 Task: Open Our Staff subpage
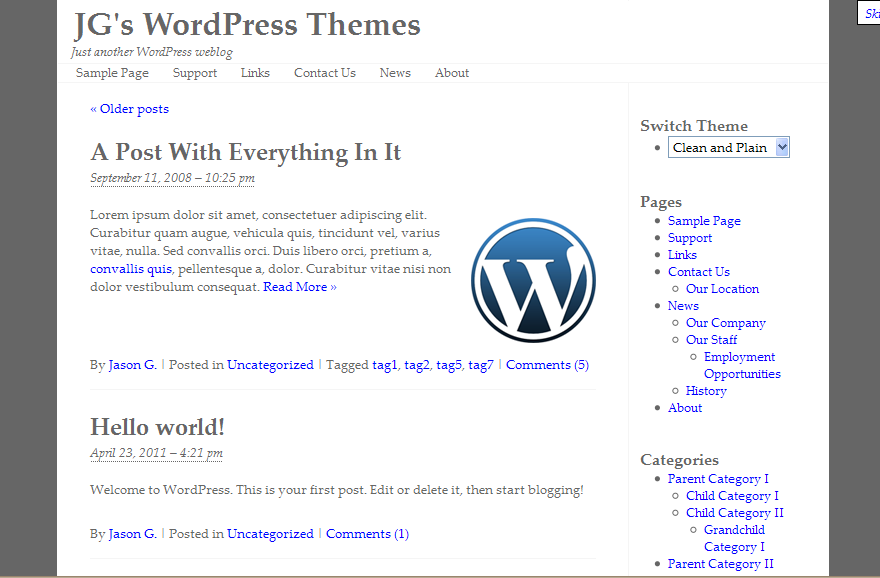[x=711, y=340]
